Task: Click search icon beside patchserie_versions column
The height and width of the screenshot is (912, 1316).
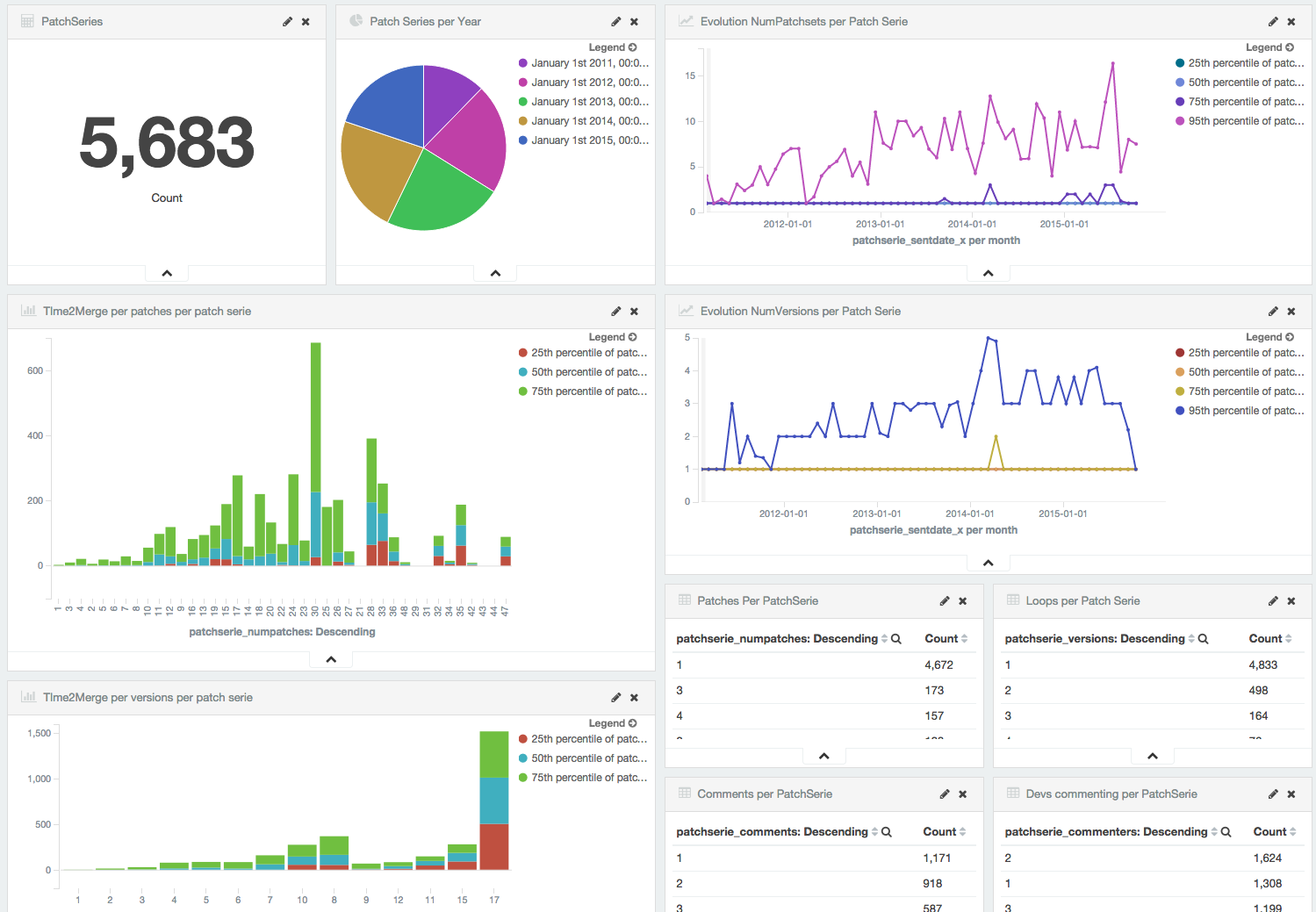Action: tap(1204, 639)
